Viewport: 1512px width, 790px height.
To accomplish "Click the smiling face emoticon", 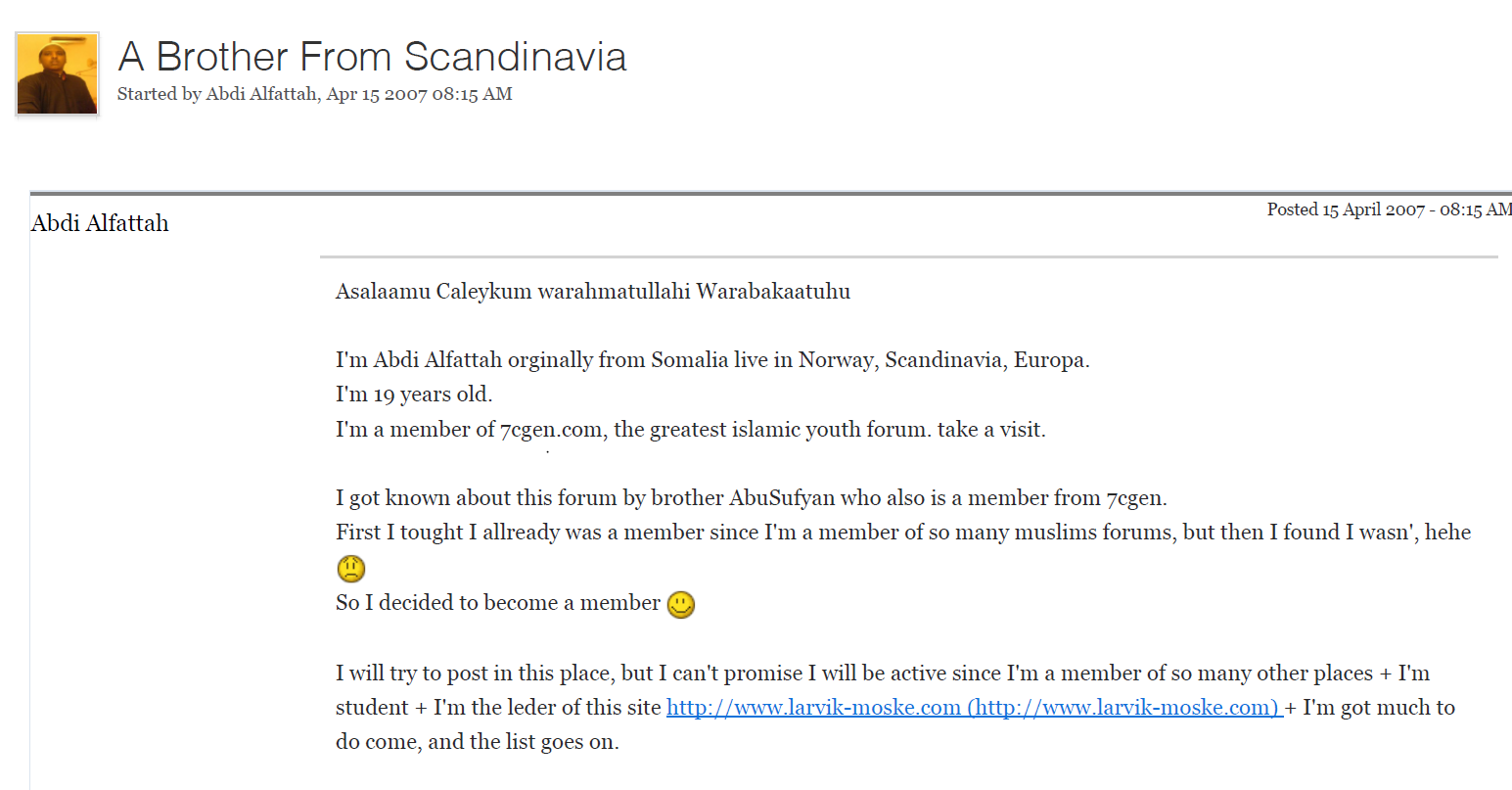I will point(681,605).
